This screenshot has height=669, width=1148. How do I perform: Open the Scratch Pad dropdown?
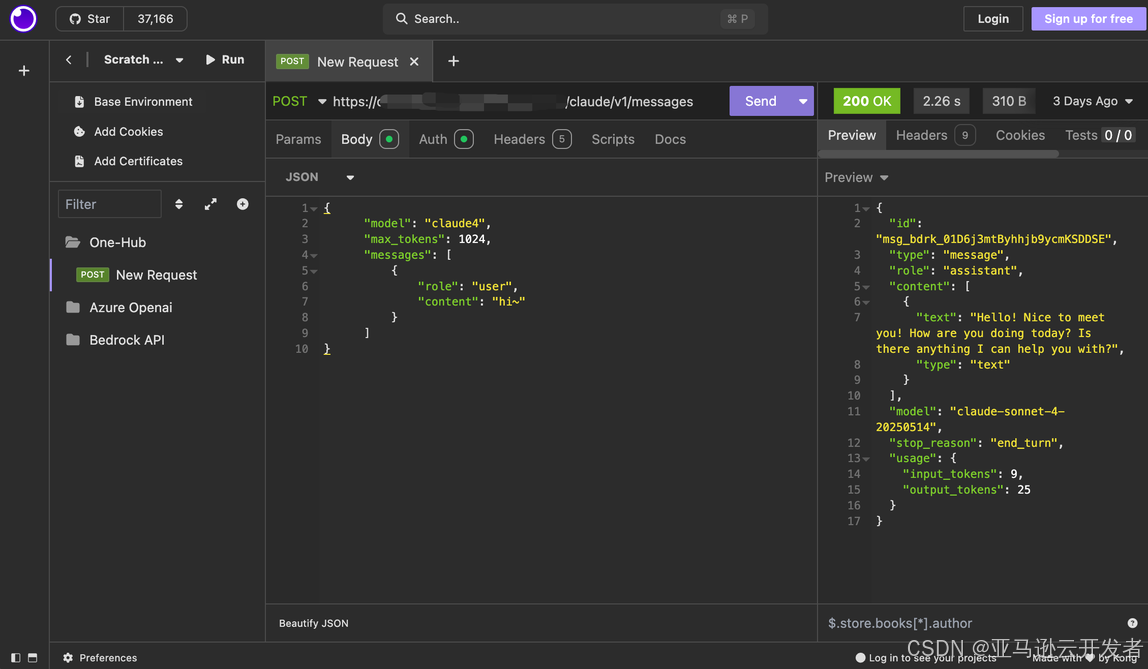click(143, 60)
